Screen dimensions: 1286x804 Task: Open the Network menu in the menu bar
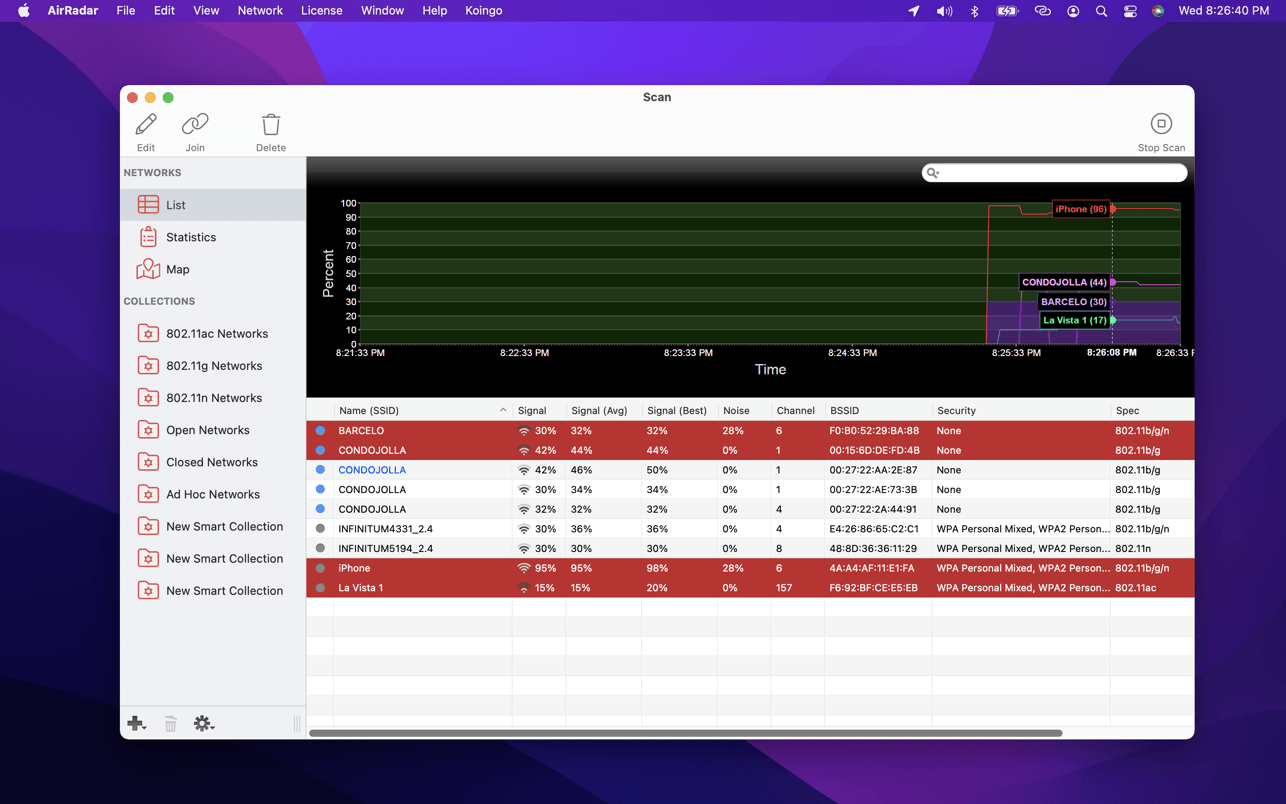click(x=259, y=11)
